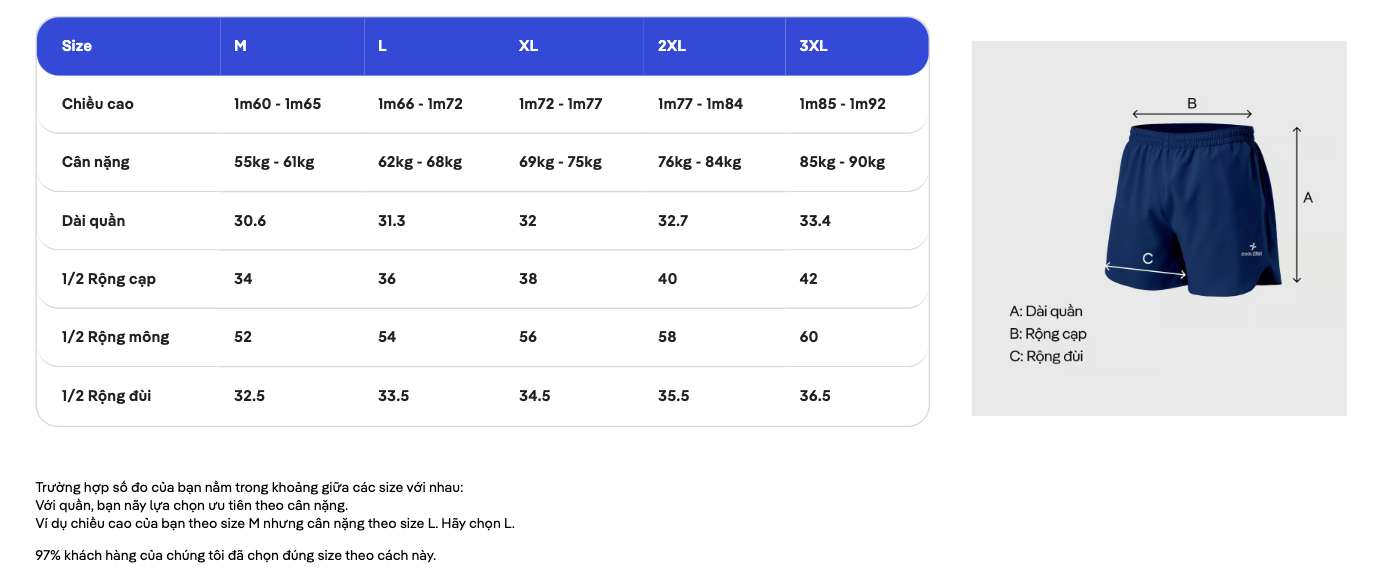Click the Size column header
1381x578 pixels.
77,46
